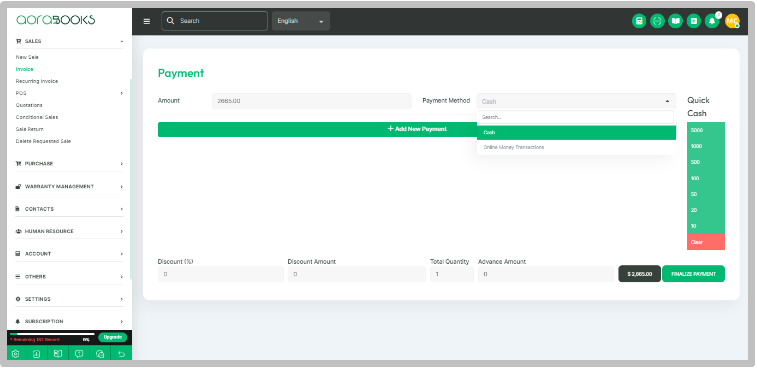Click the Discount (%) field
The height and width of the screenshot is (368, 757).
(x=221, y=274)
